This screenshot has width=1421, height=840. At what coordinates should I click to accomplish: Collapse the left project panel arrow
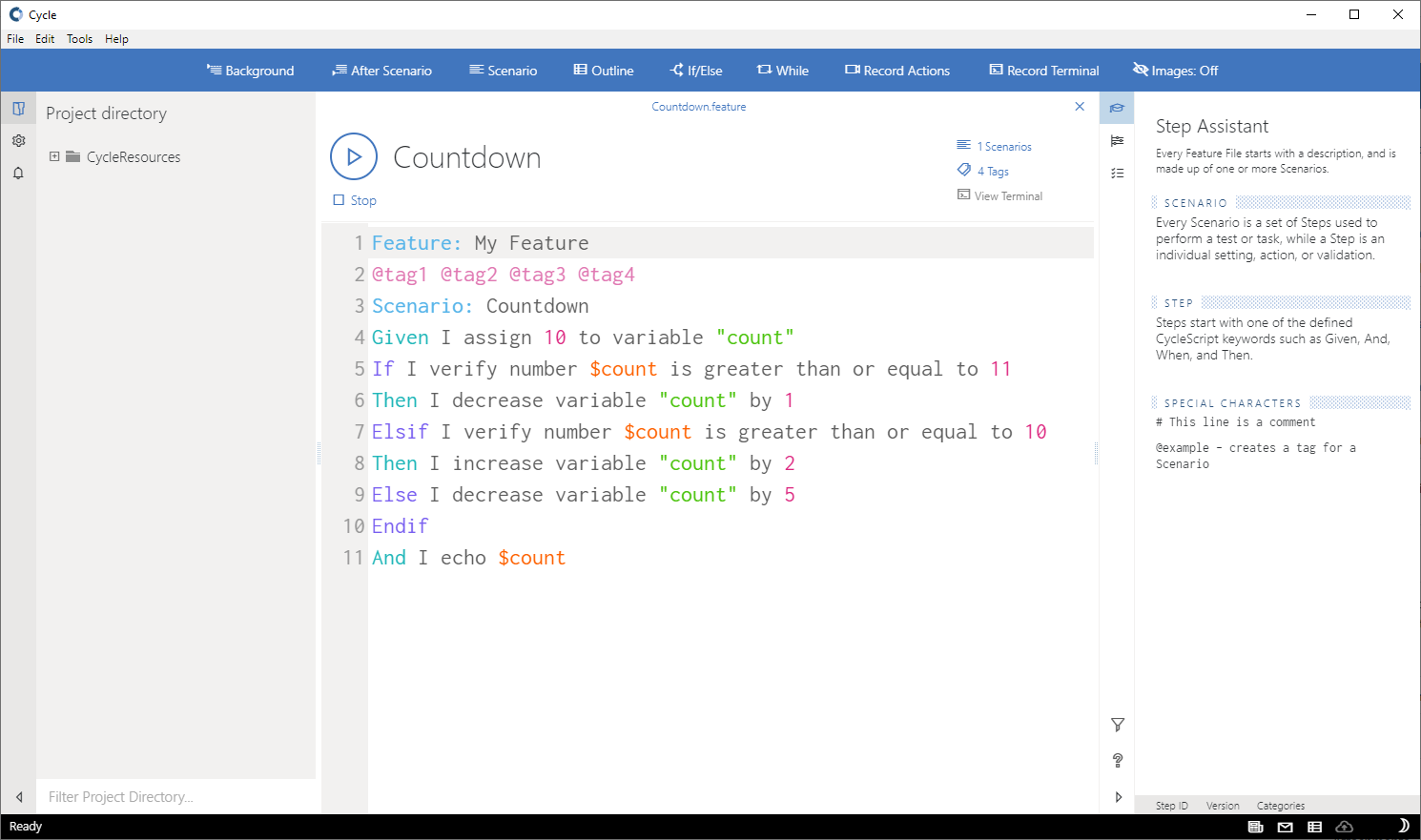pyautogui.click(x=19, y=797)
